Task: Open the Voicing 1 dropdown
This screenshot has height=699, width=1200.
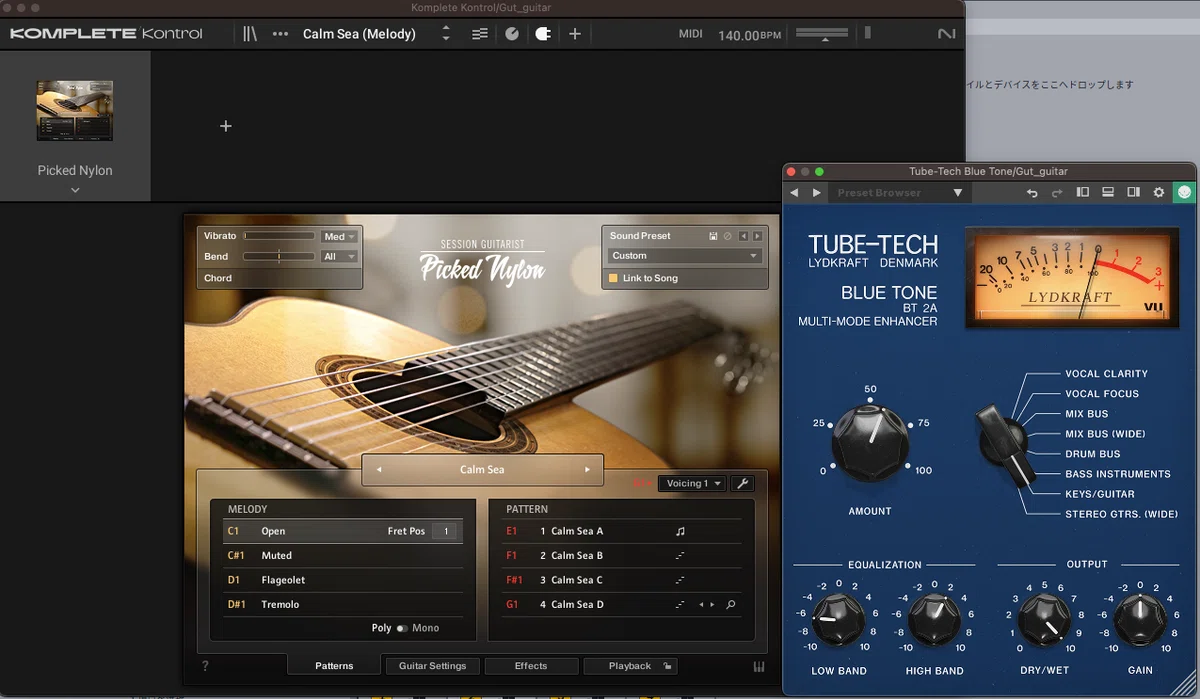Action: [x=691, y=483]
